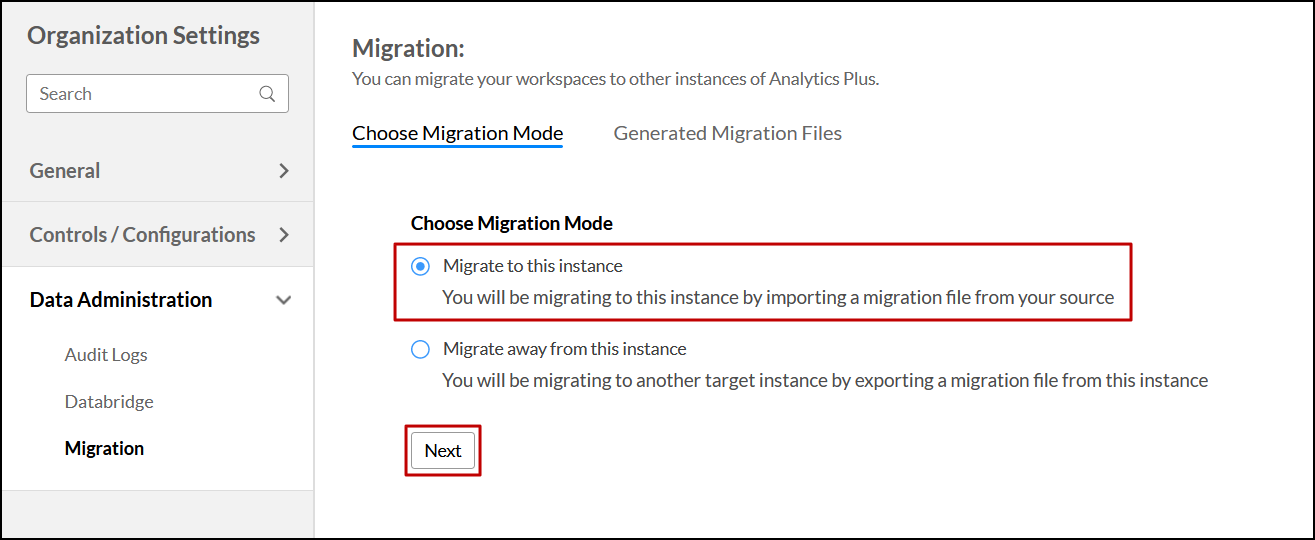Select Migration in the sidebar

click(x=104, y=448)
